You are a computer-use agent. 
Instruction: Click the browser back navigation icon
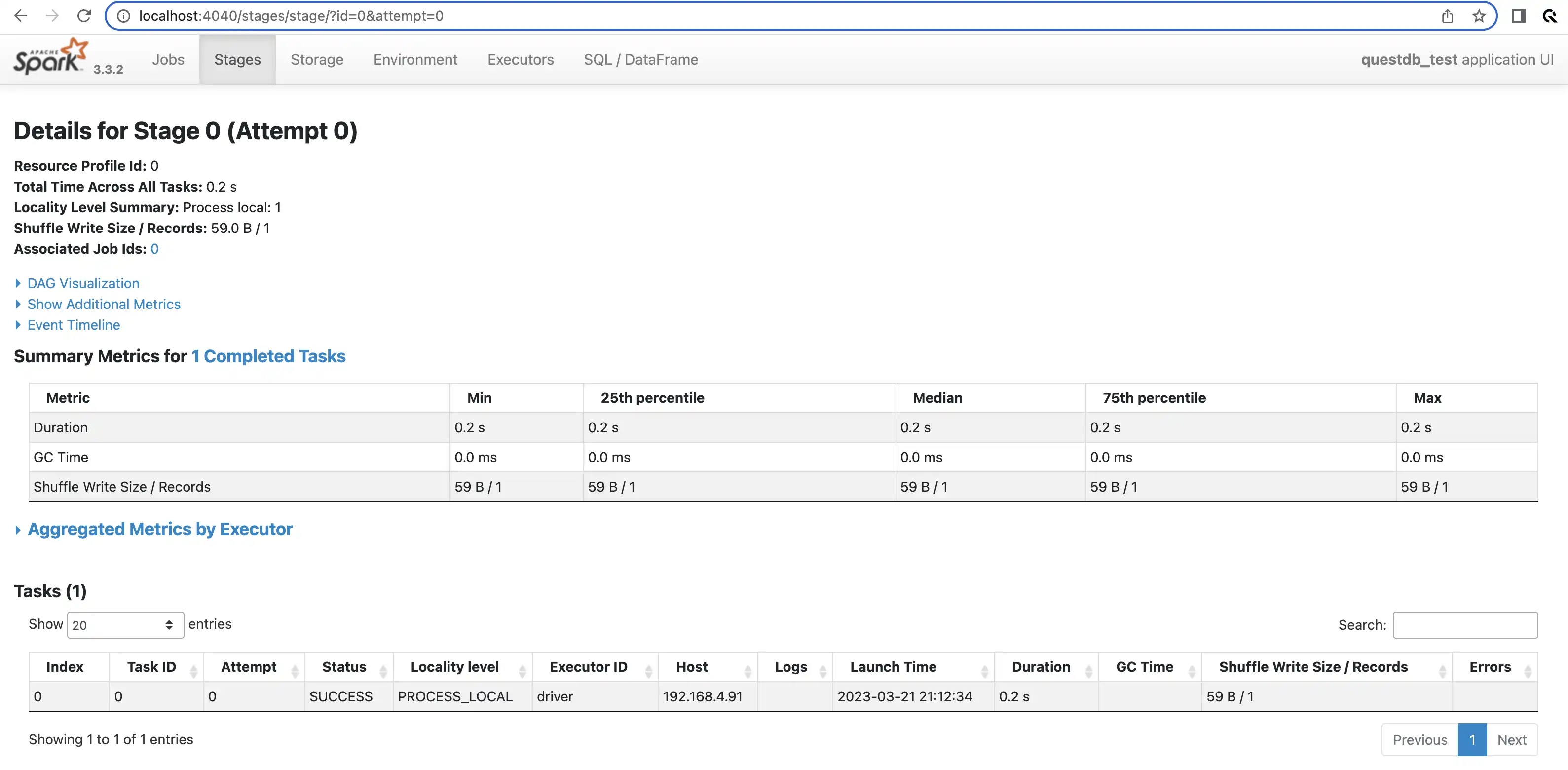pyautogui.click(x=22, y=16)
